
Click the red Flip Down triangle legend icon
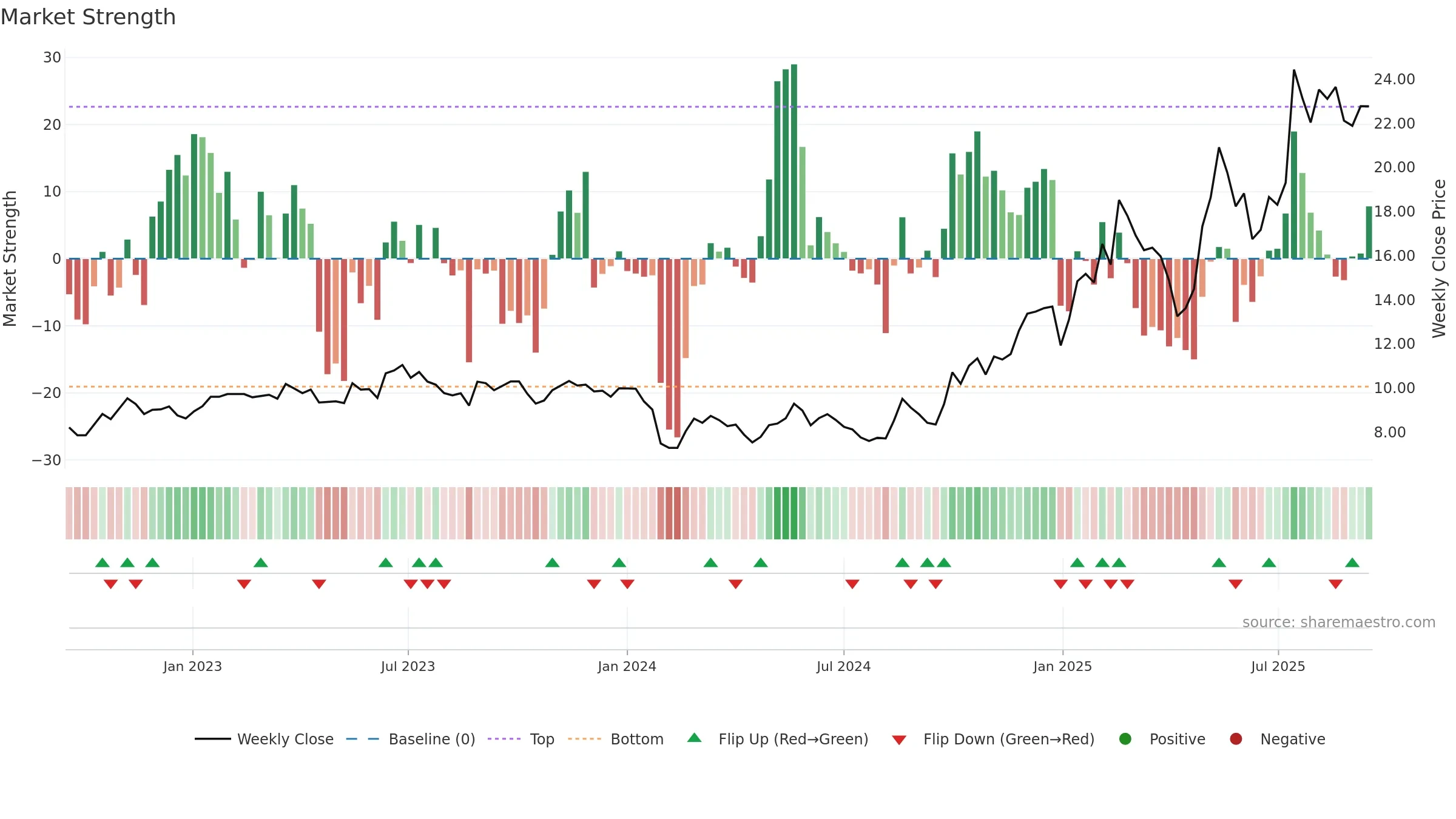click(x=899, y=740)
